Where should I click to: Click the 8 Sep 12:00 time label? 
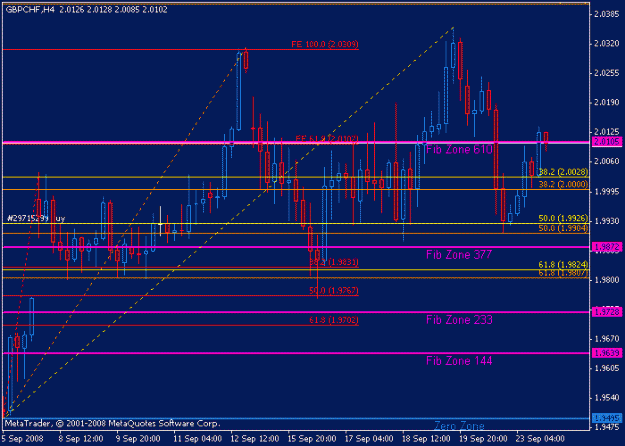(81, 439)
